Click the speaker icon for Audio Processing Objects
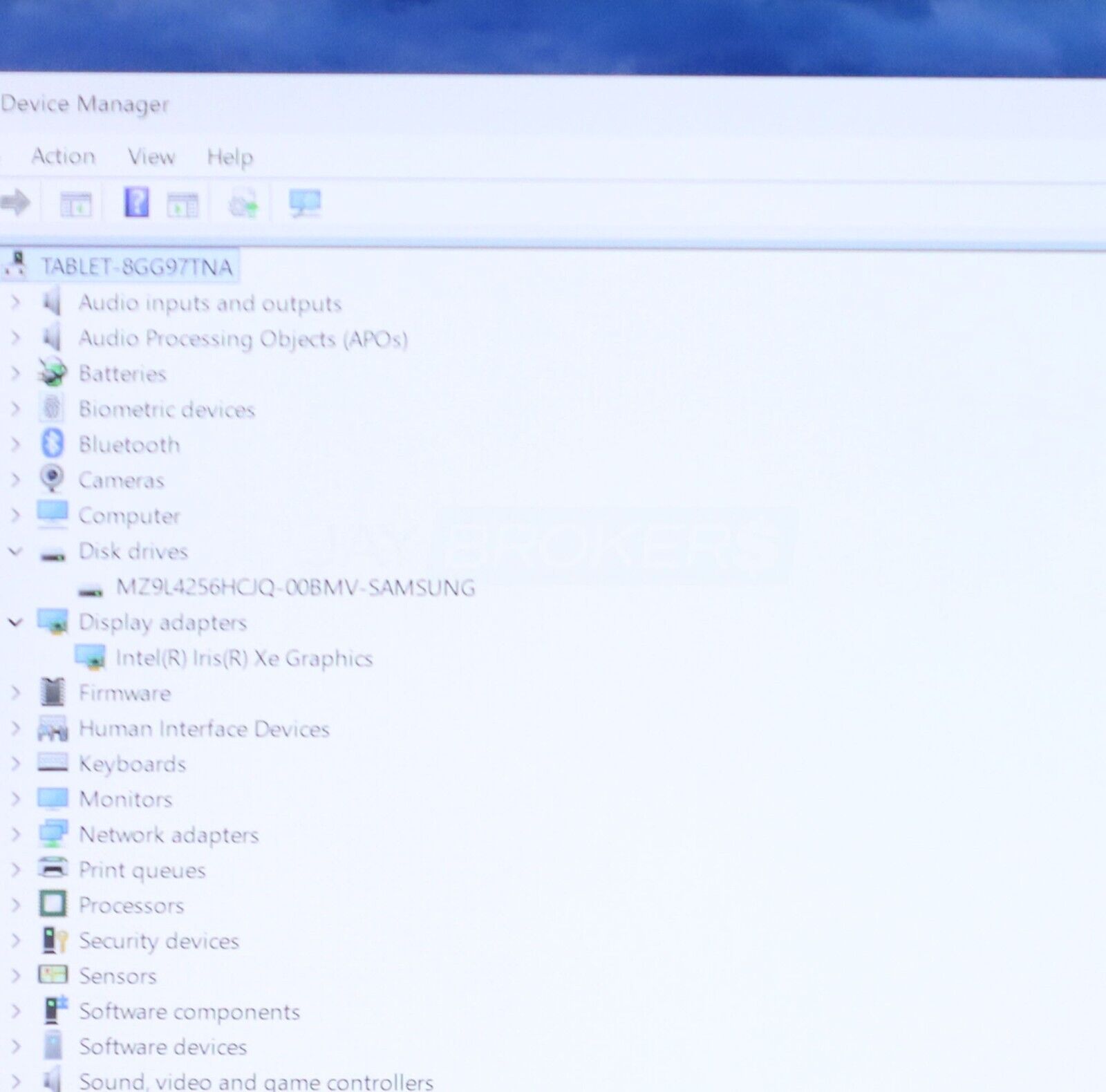Image resolution: width=1106 pixels, height=1092 pixels. [53, 337]
